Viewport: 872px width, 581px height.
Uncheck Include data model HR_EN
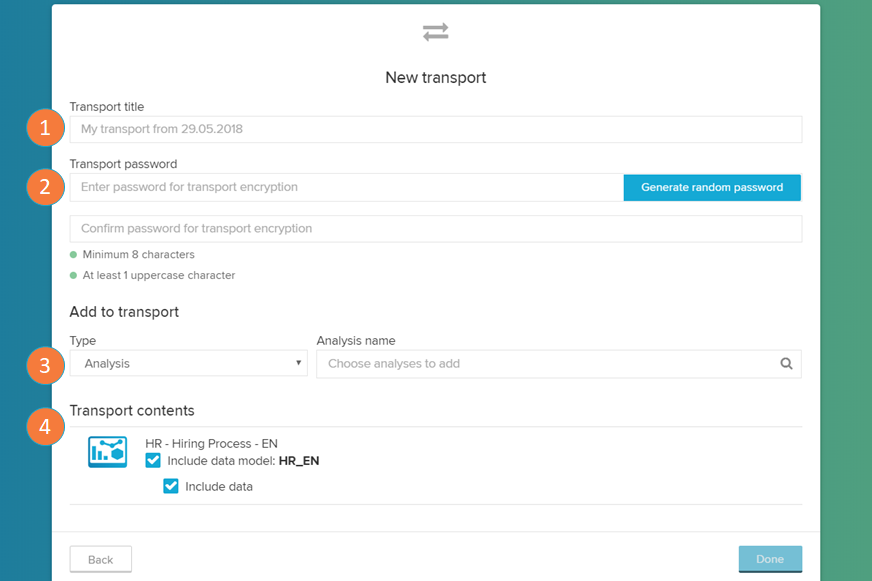tap(153, 461)
